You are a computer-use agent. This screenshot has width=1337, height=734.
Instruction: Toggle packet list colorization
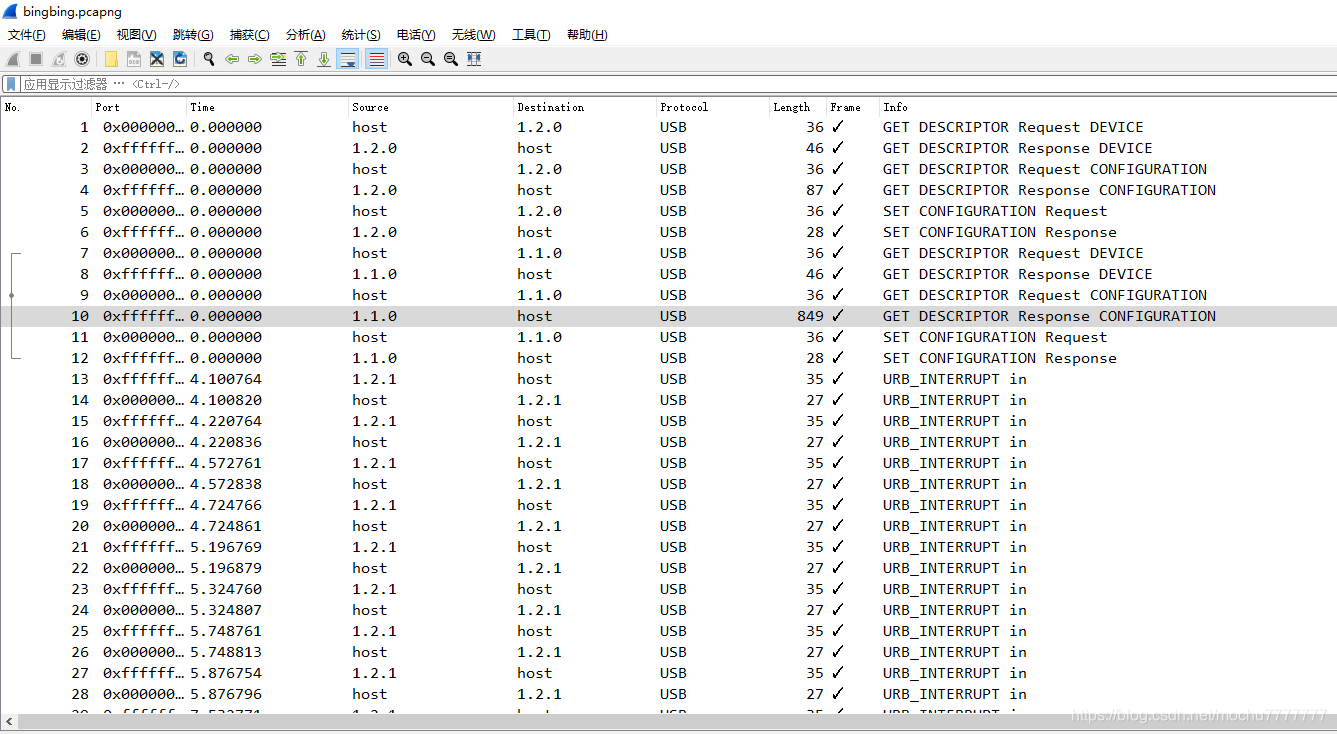pos(377,59)
